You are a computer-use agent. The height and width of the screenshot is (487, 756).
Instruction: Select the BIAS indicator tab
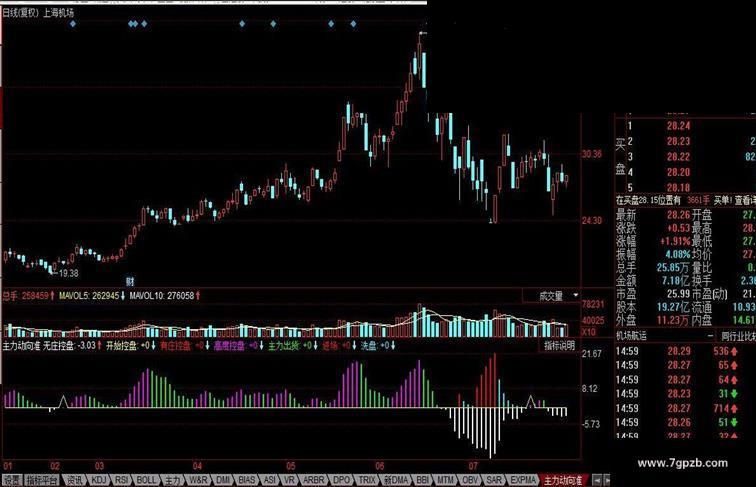tap(247, 480)
